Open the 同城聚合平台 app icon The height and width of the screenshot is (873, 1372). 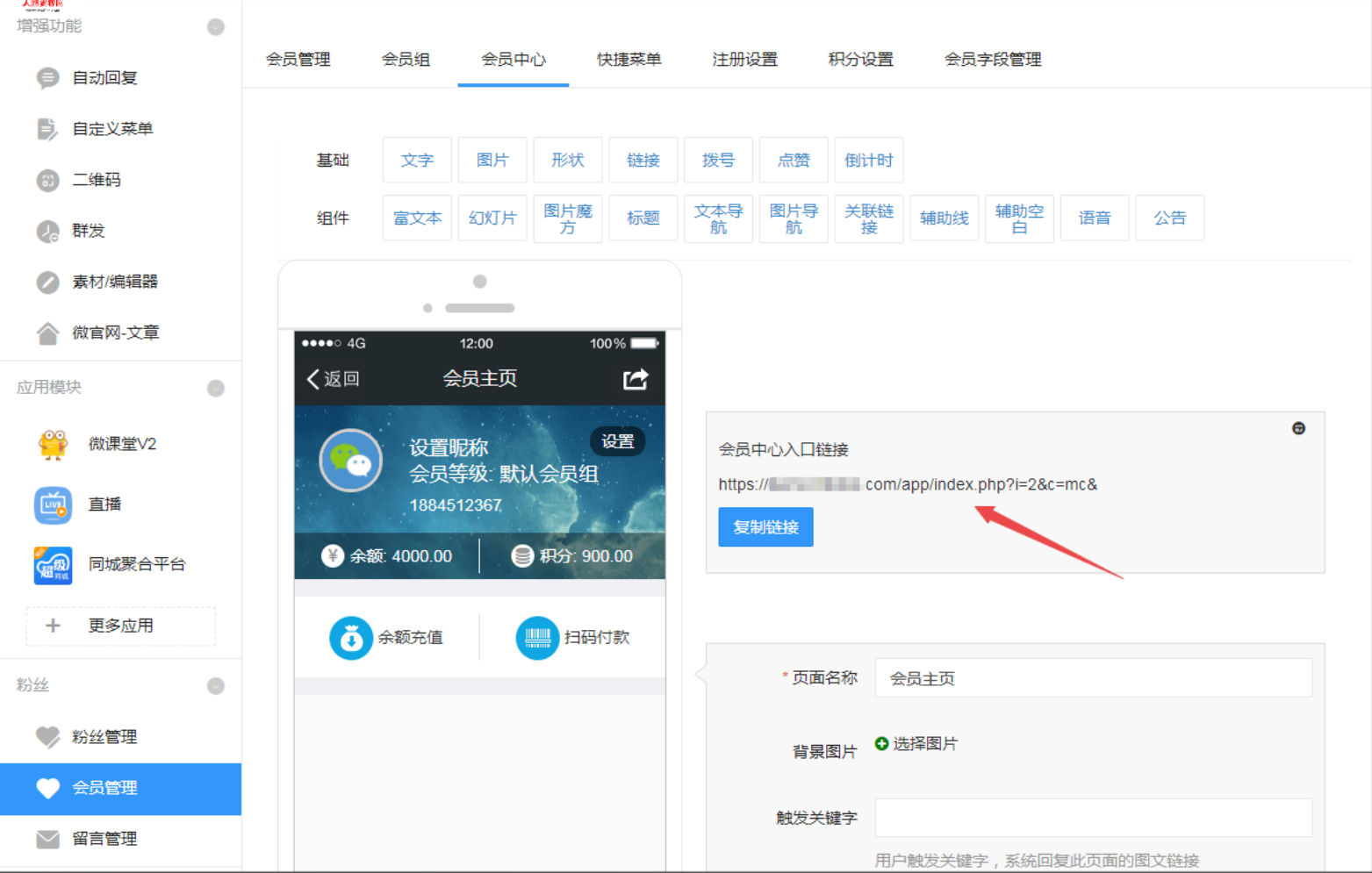[x=53, y=565]
